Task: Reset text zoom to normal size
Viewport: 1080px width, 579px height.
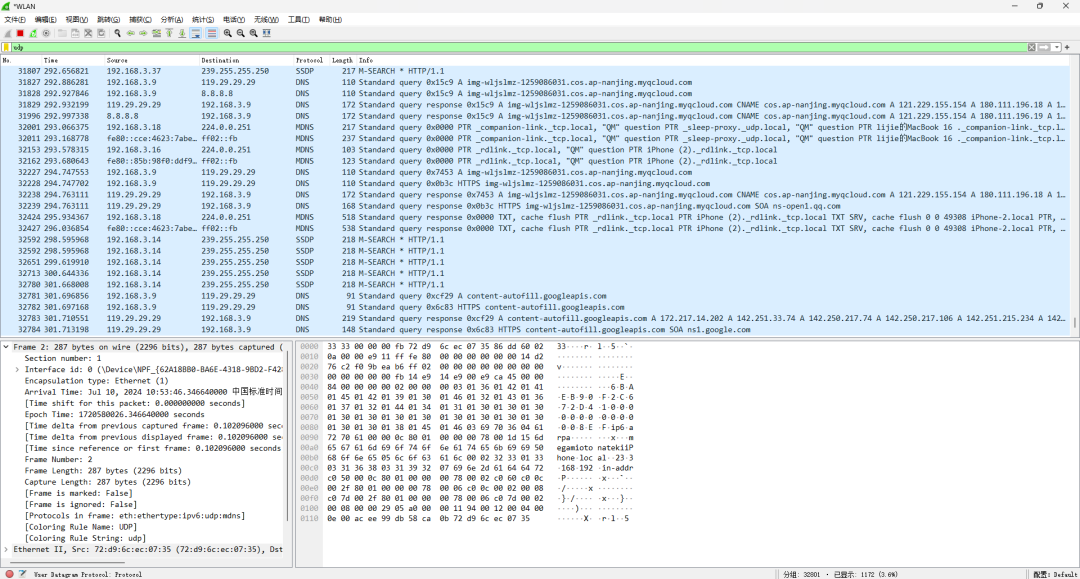Action: tap(253, 33)
